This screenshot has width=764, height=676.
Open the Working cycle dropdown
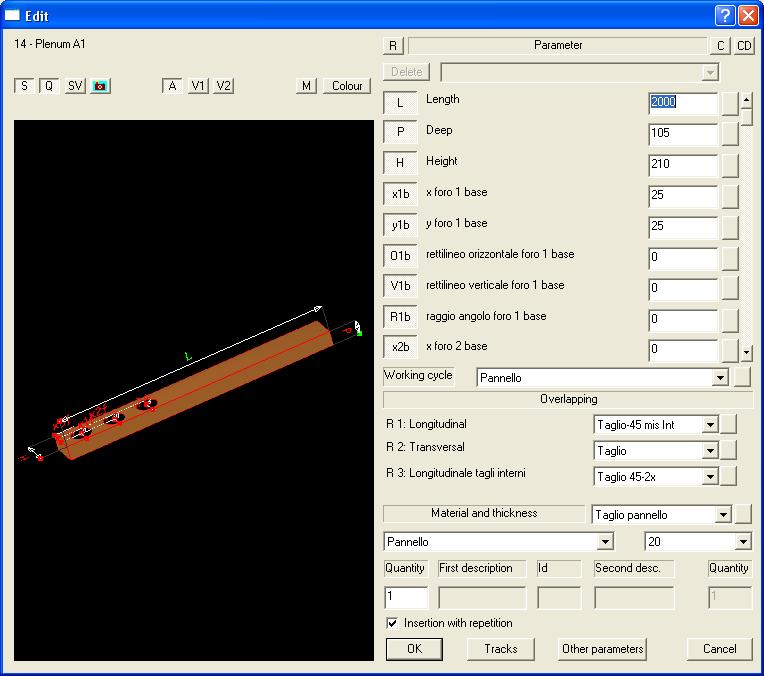719,378
